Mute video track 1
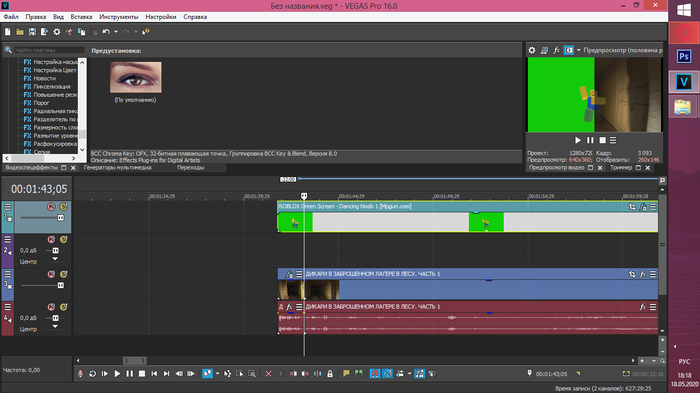700x393 pixels. [x=51, y=207]
